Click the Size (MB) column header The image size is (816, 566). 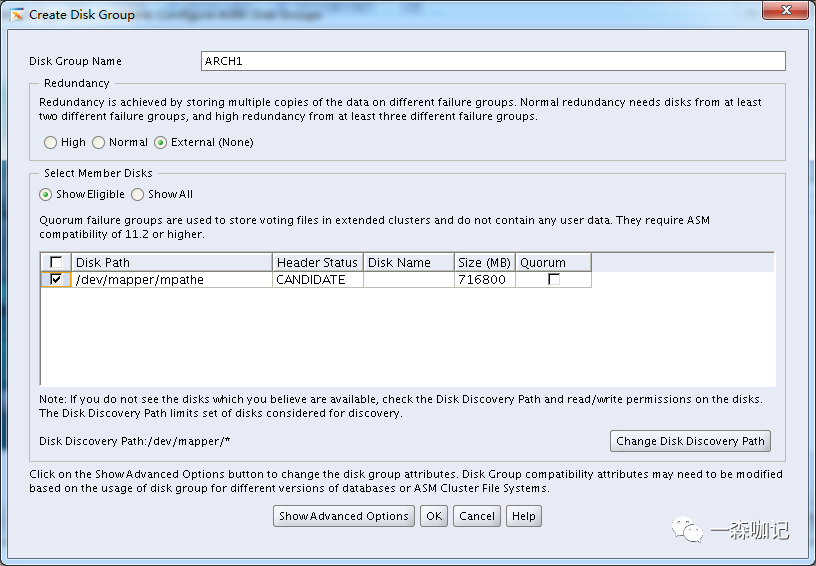tap(484, 262)
